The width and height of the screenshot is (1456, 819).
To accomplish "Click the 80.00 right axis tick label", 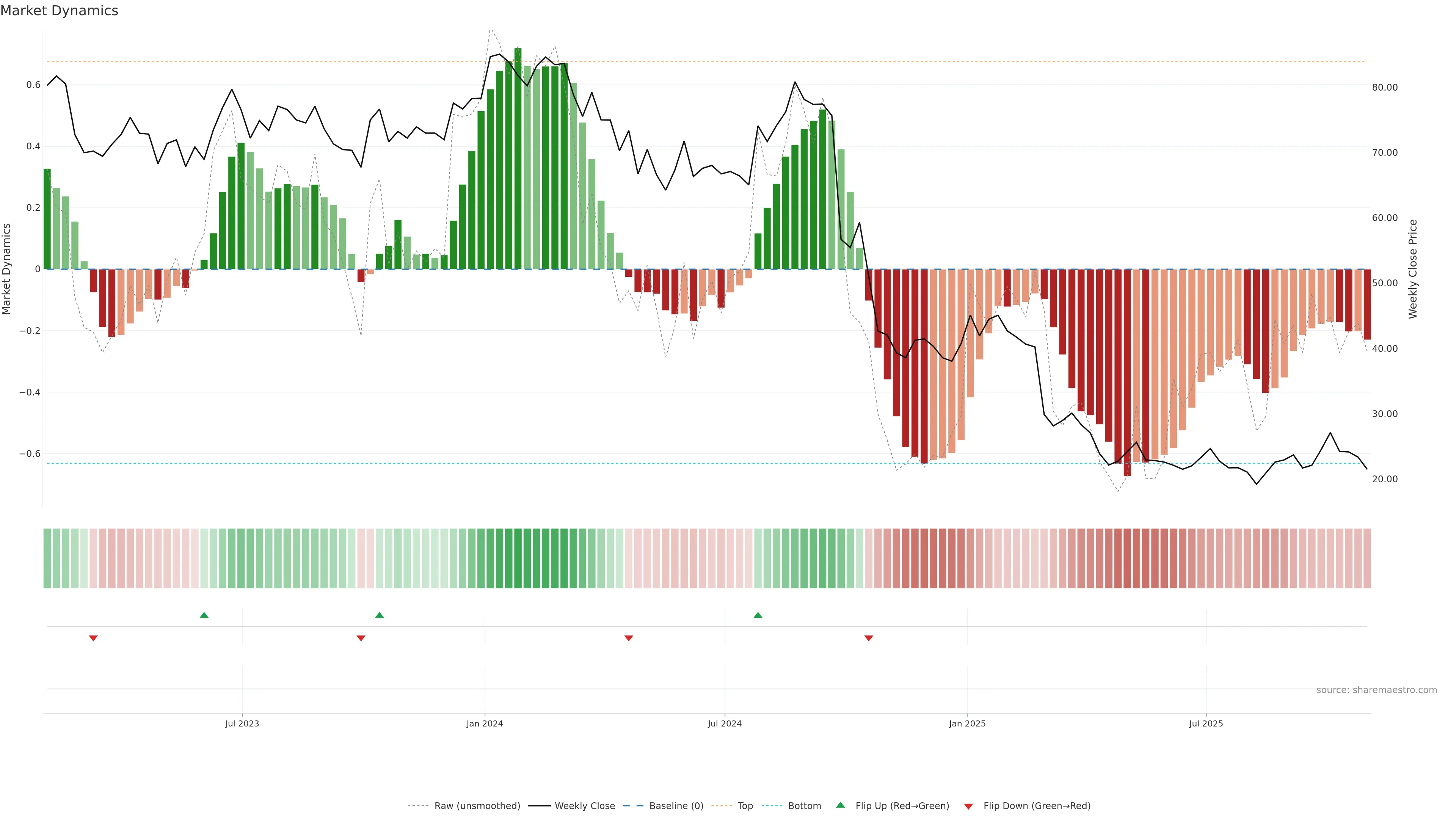I will (x=1384, y=87).
